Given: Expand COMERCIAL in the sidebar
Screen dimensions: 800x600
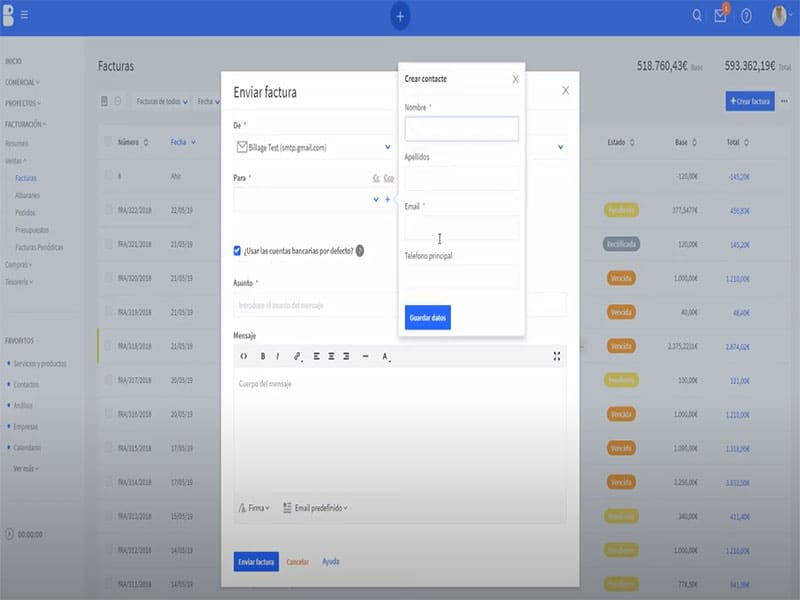Looking at the screenshot, I should click(x=22, y=82).
